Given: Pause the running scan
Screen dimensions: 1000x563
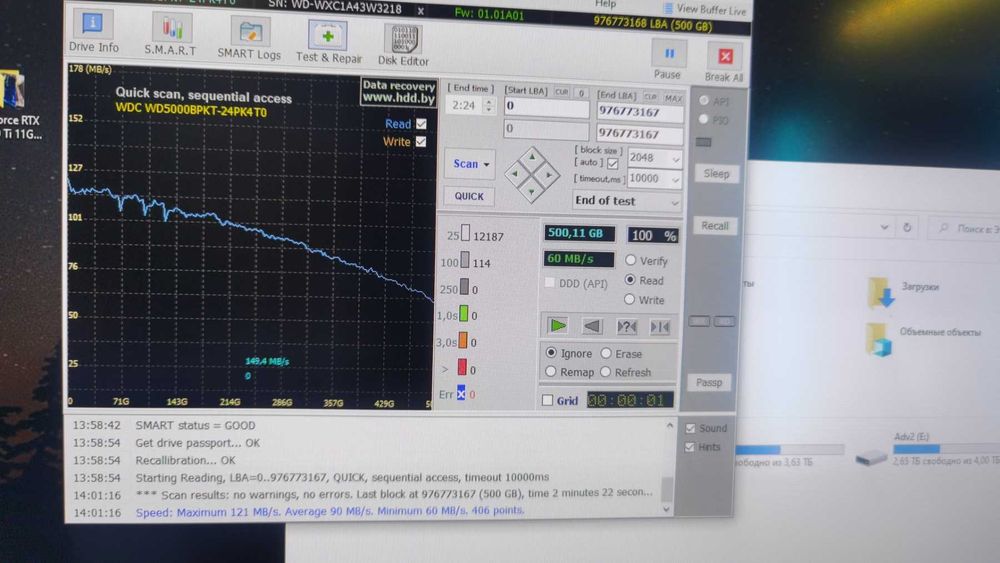Looking at the screenshot, I should tap(668, 60).
